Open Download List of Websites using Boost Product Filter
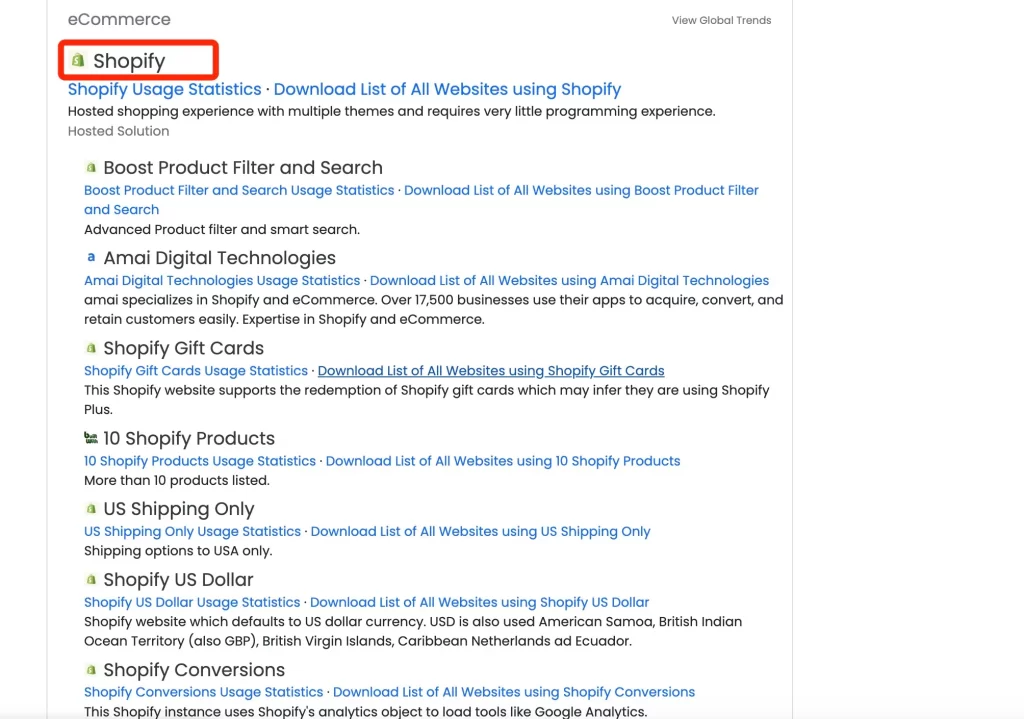Screen dimensions: 1024x719 pyautogui.click(x=421, y=200)
